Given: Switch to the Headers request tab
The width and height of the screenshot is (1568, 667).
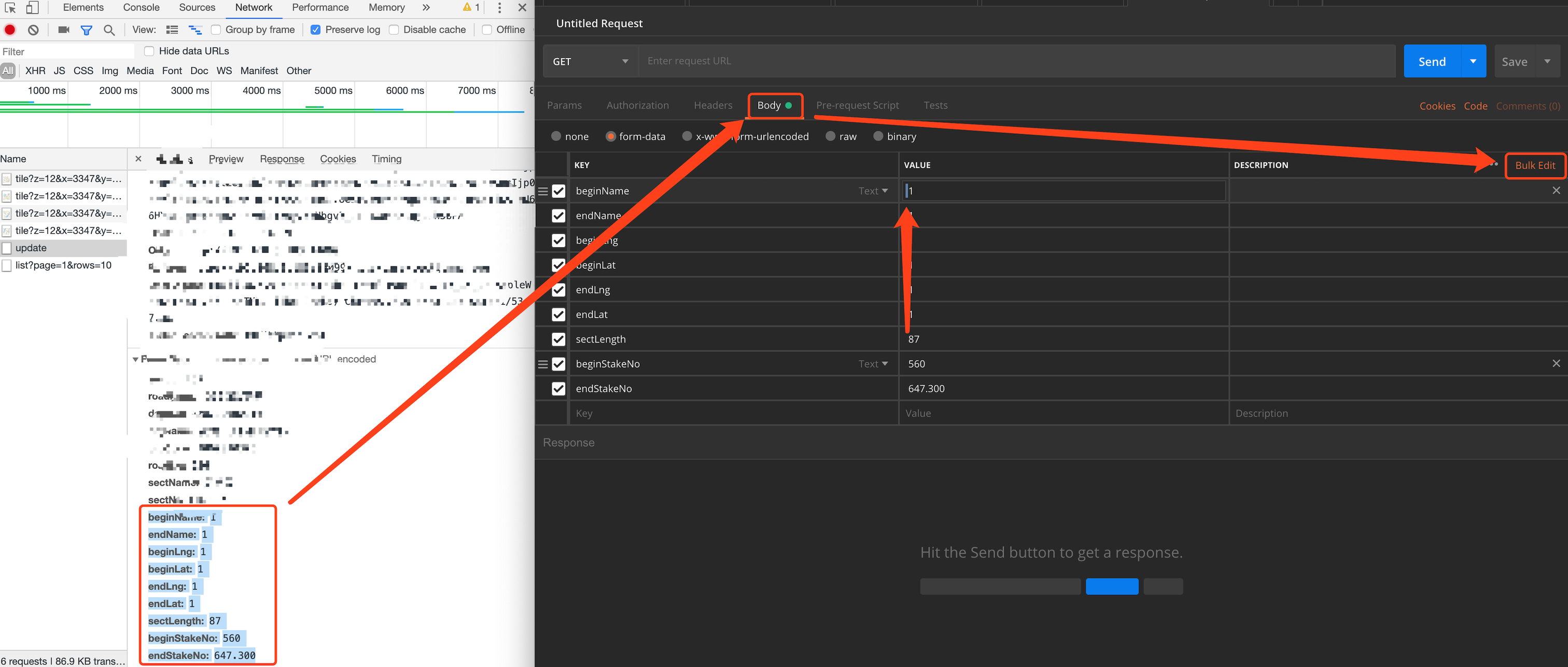Looking at the screenshot, I should [x=713, y=105].
